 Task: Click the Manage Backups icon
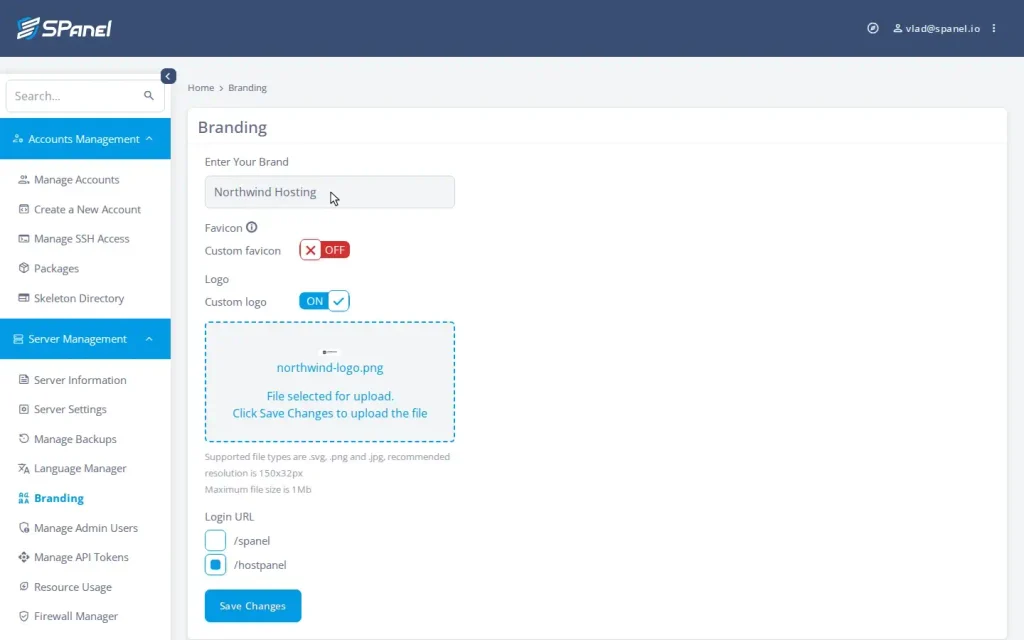pos(24,439)
